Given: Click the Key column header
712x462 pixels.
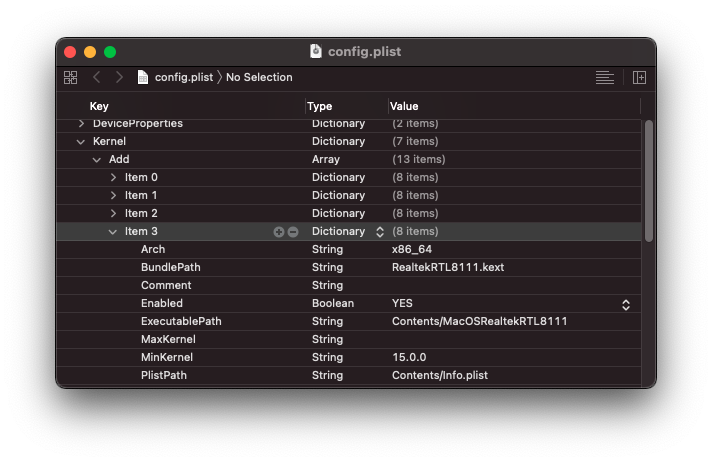Looking at the screenshot, I should [99, 106].
